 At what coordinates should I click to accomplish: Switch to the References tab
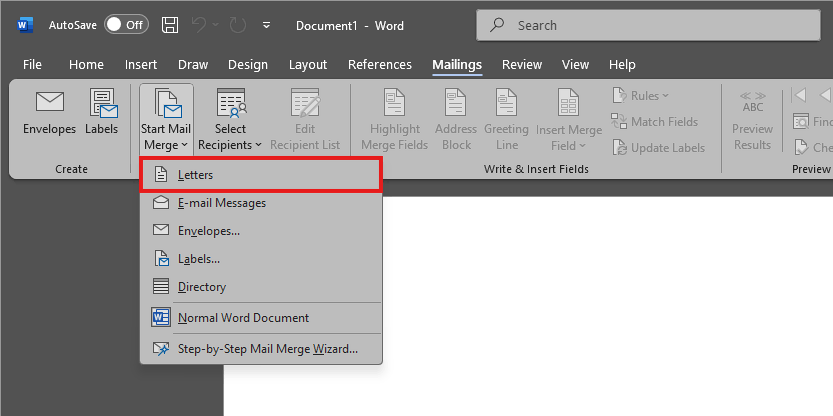tap(380, 65)
